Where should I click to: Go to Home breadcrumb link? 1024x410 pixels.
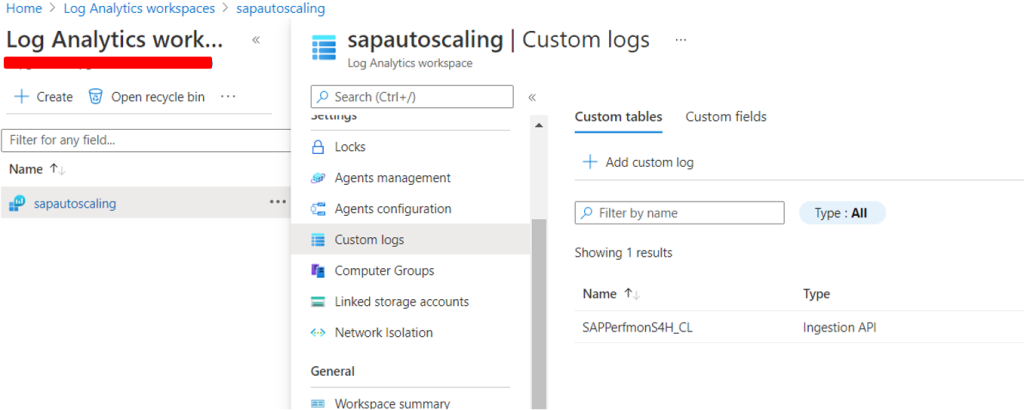point(24,8)
